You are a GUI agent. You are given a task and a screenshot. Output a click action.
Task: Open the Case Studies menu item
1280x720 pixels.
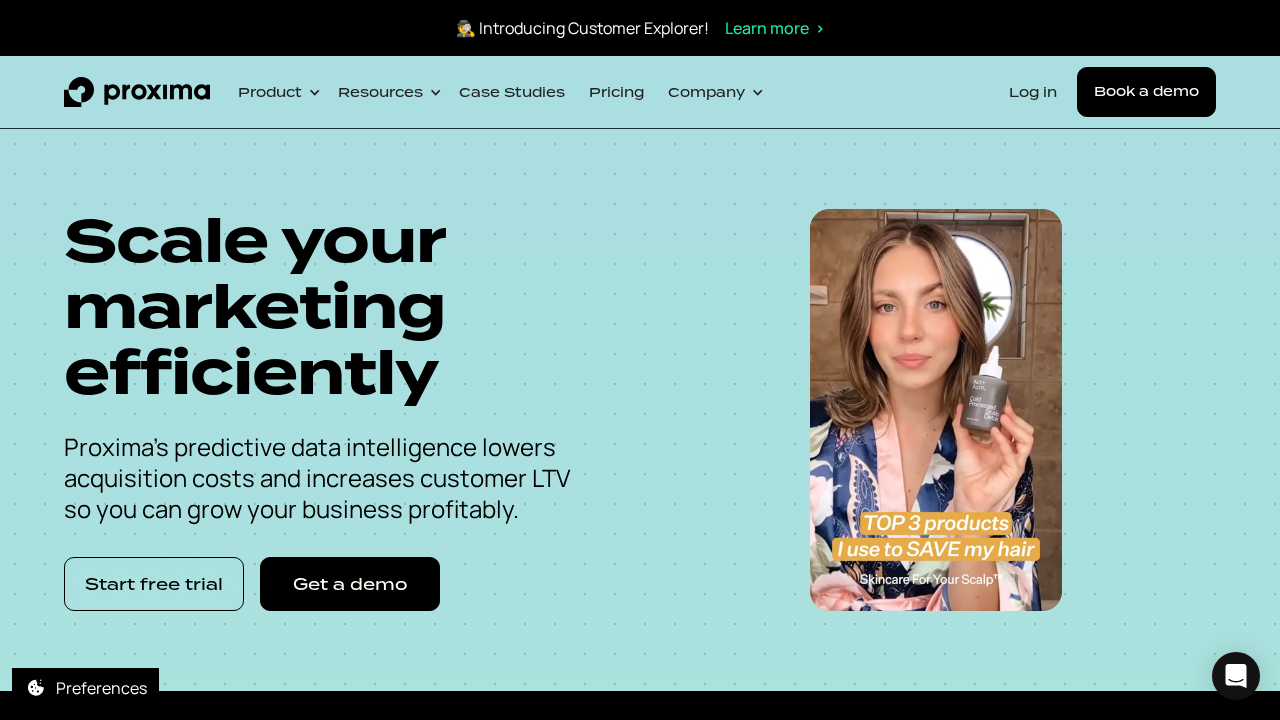click(x=512, y=92)
